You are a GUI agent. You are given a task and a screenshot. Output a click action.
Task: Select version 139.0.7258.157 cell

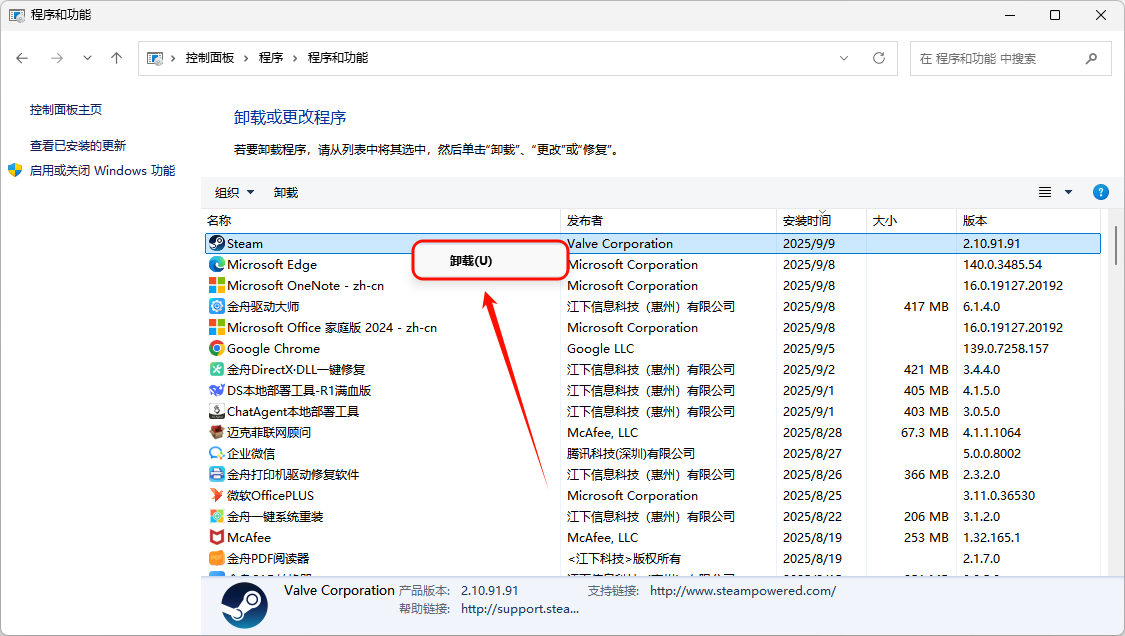[x=1005, y=348]
